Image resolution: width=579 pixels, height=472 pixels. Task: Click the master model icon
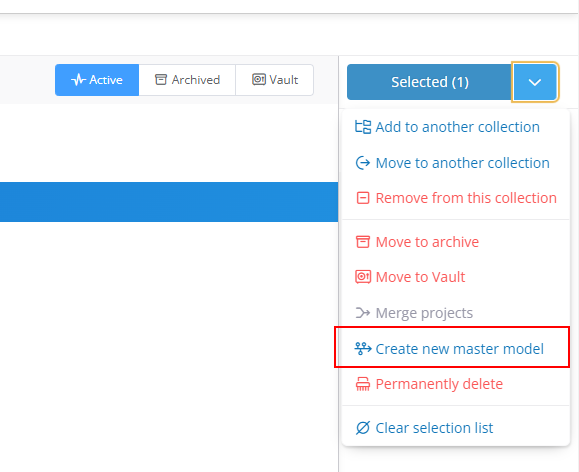[363, 349]
